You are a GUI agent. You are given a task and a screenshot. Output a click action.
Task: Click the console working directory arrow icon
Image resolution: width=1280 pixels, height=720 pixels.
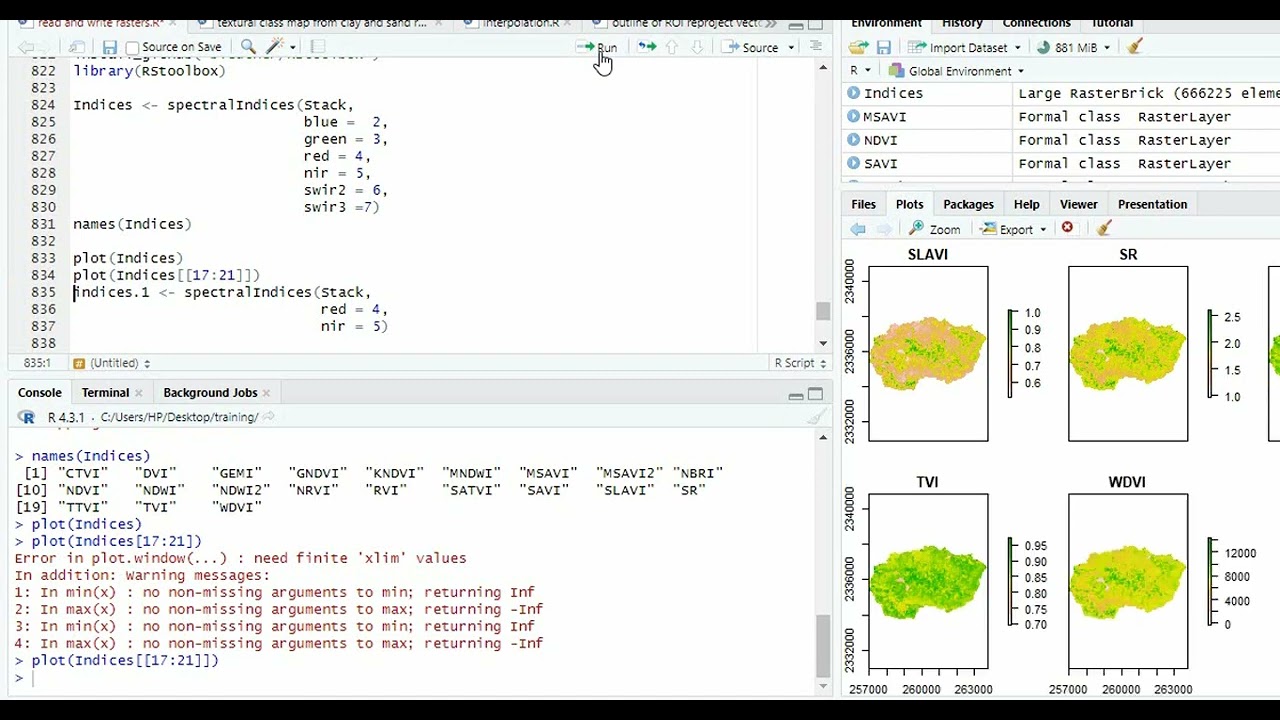[x=268, y=417]
